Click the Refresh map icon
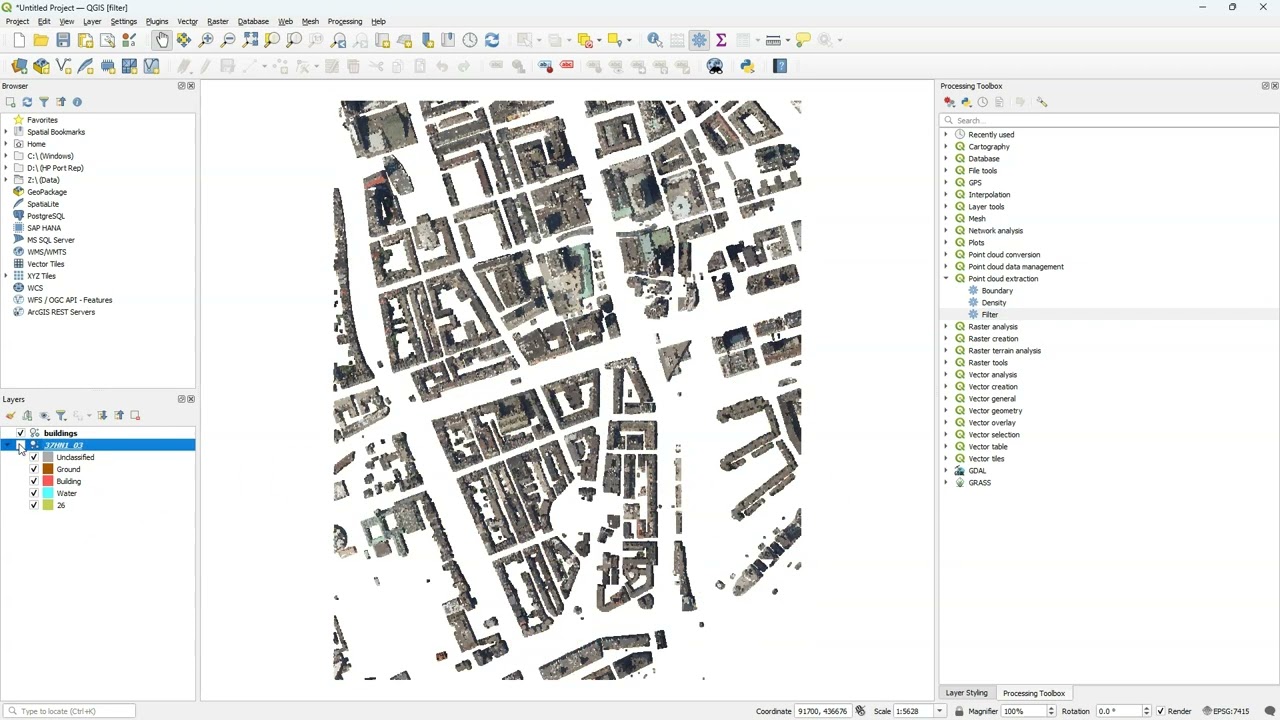Screen dimensions: 1280x720 pos(492,40)
